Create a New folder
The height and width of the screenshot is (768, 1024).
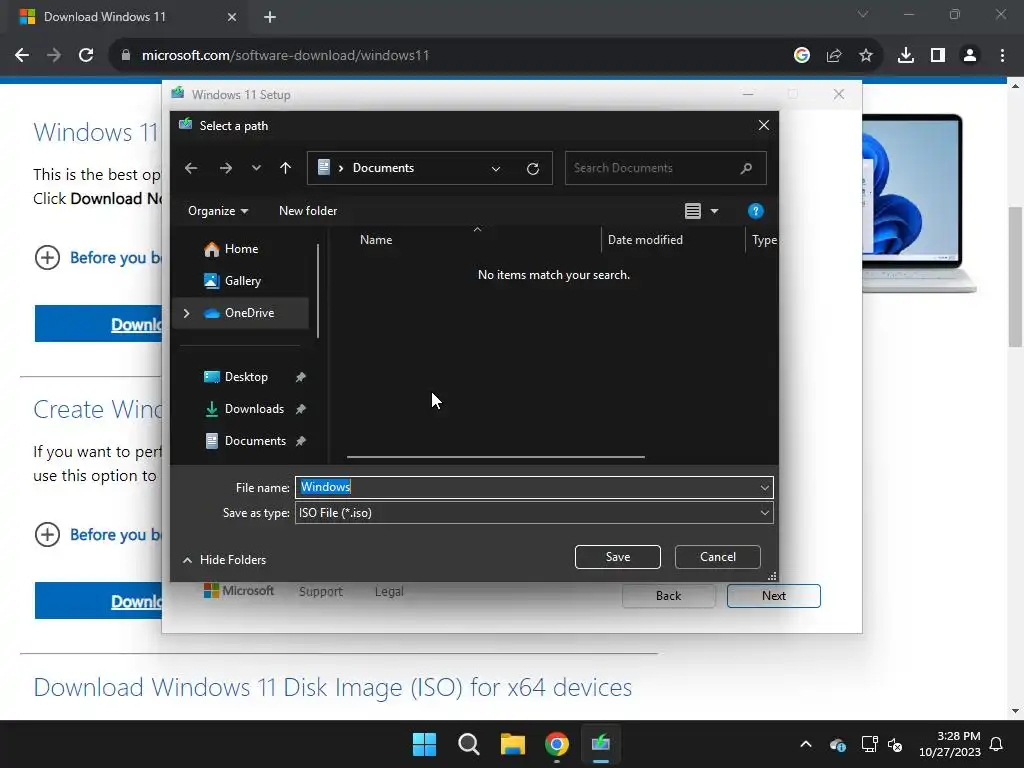point(308,211)
